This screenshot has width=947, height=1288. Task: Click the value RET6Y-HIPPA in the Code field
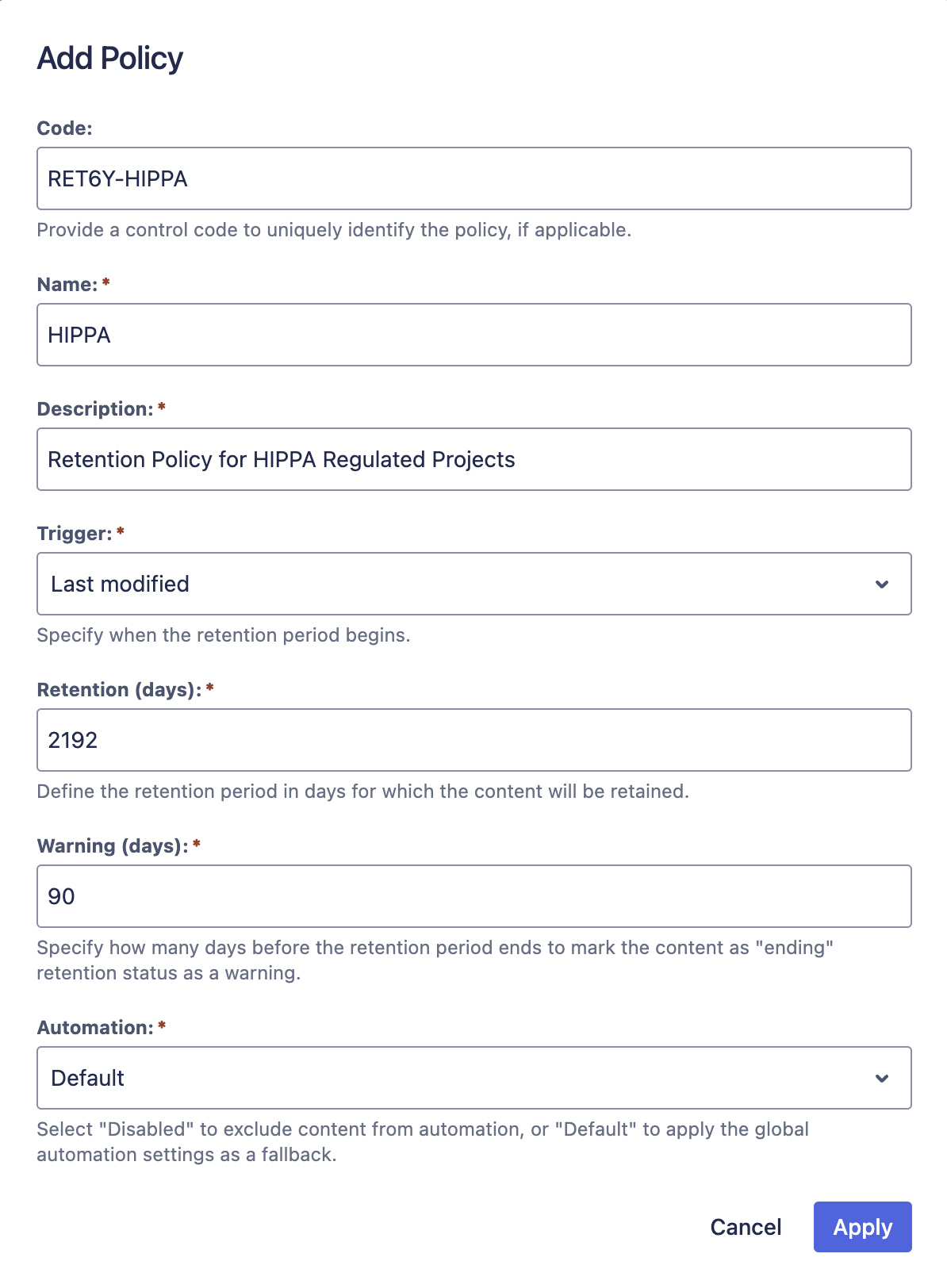click(x=117, y=178)
